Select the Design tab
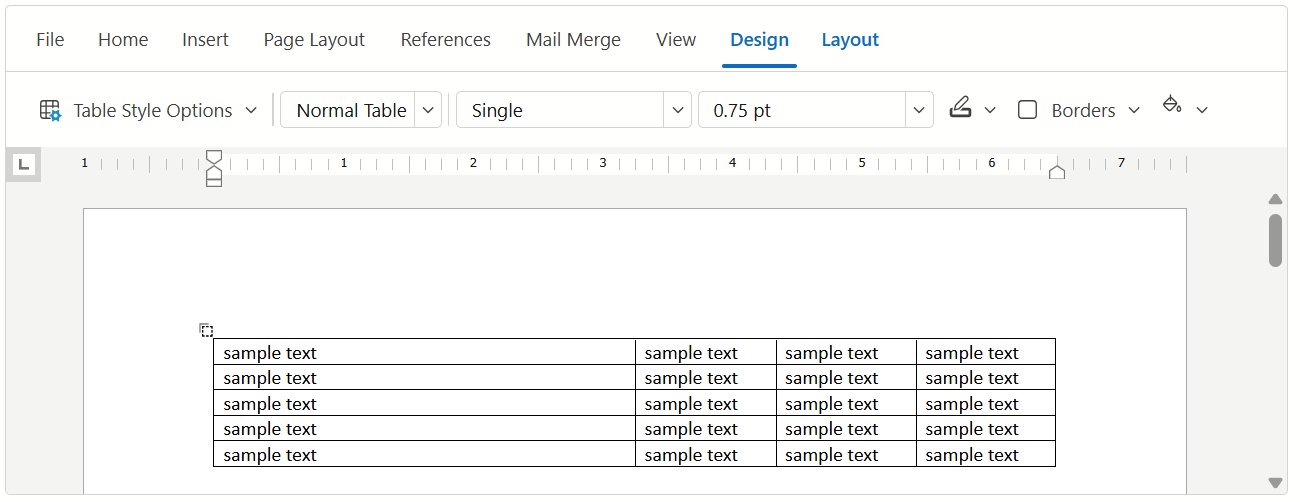Image resolution: width=1300 pixels, height=502 pixels. tap(759, 40)
